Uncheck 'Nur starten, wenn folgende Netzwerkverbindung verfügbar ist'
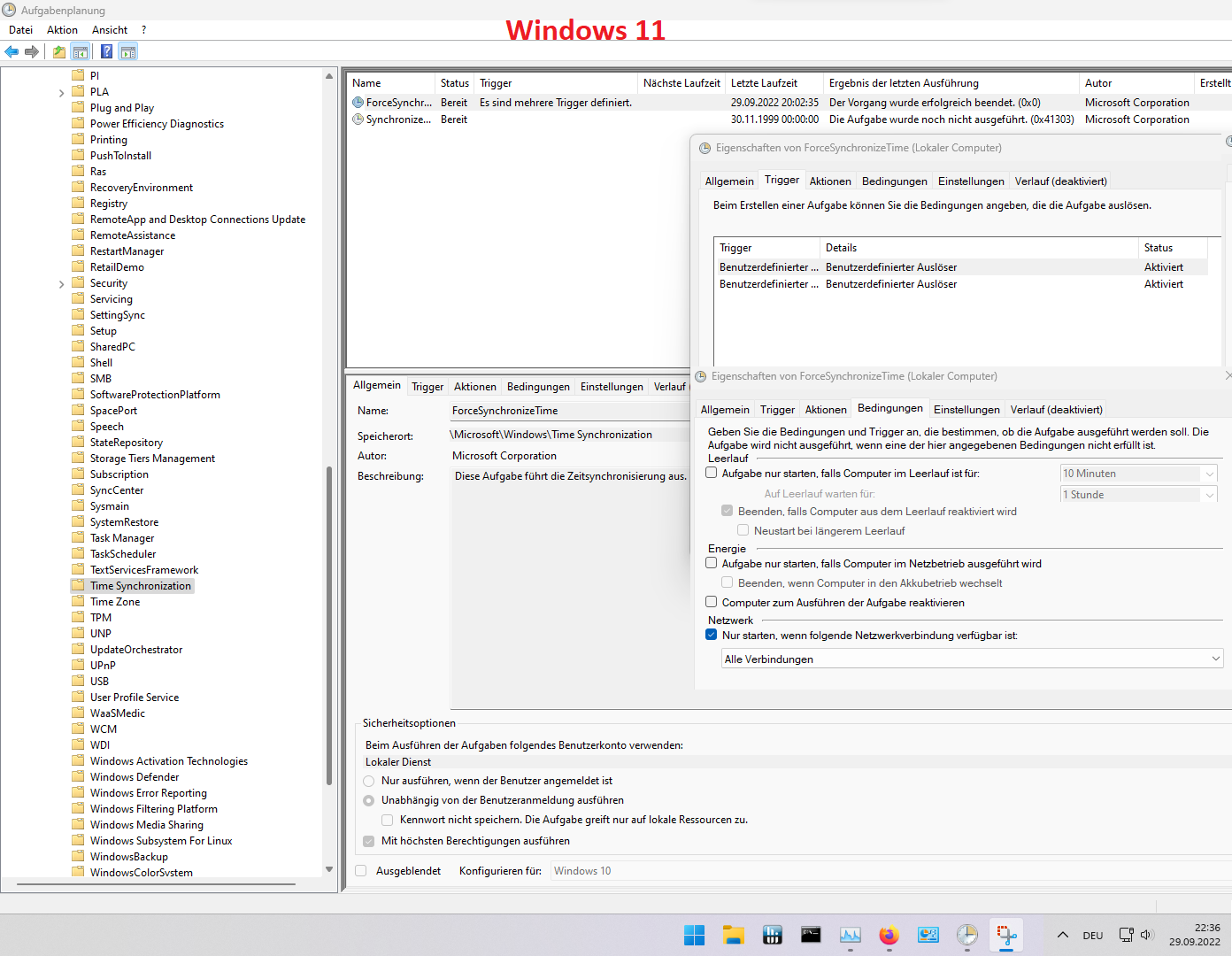 click(x=711, y=635)
